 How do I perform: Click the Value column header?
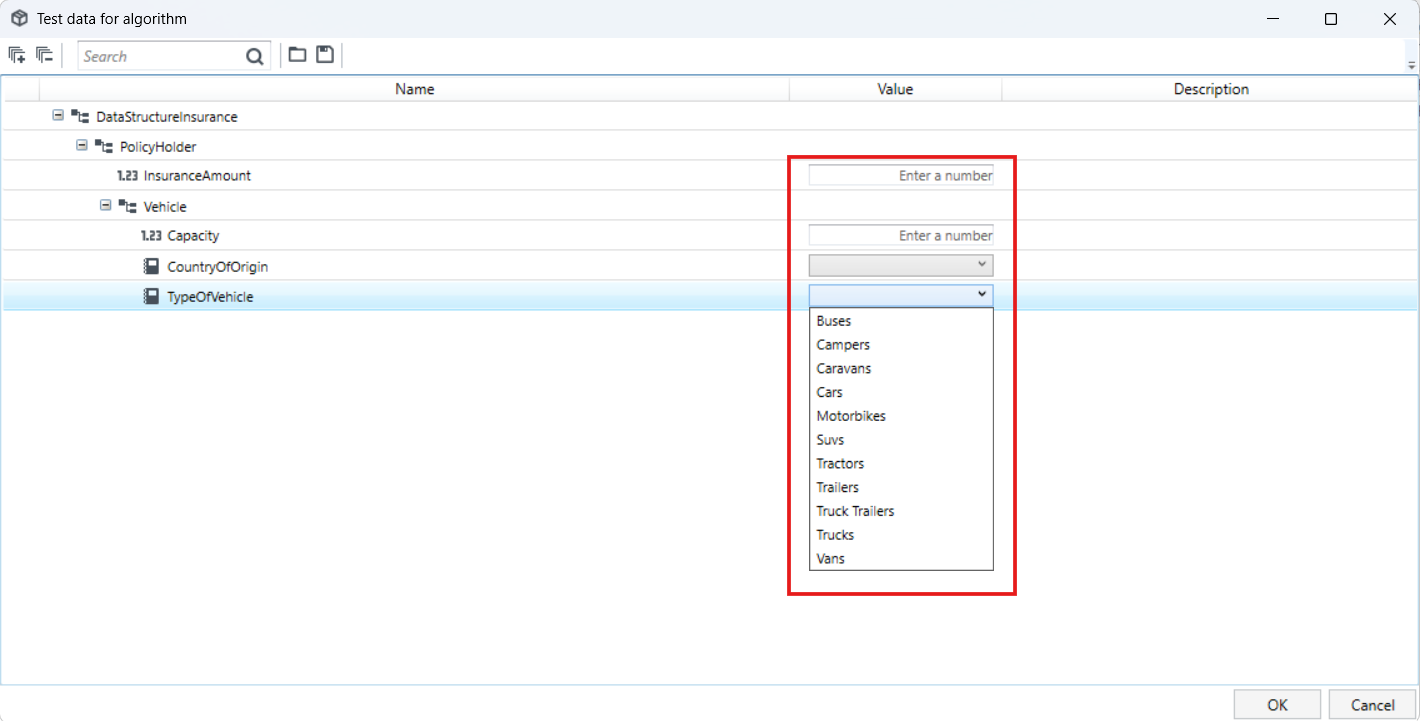pos(895,89)
